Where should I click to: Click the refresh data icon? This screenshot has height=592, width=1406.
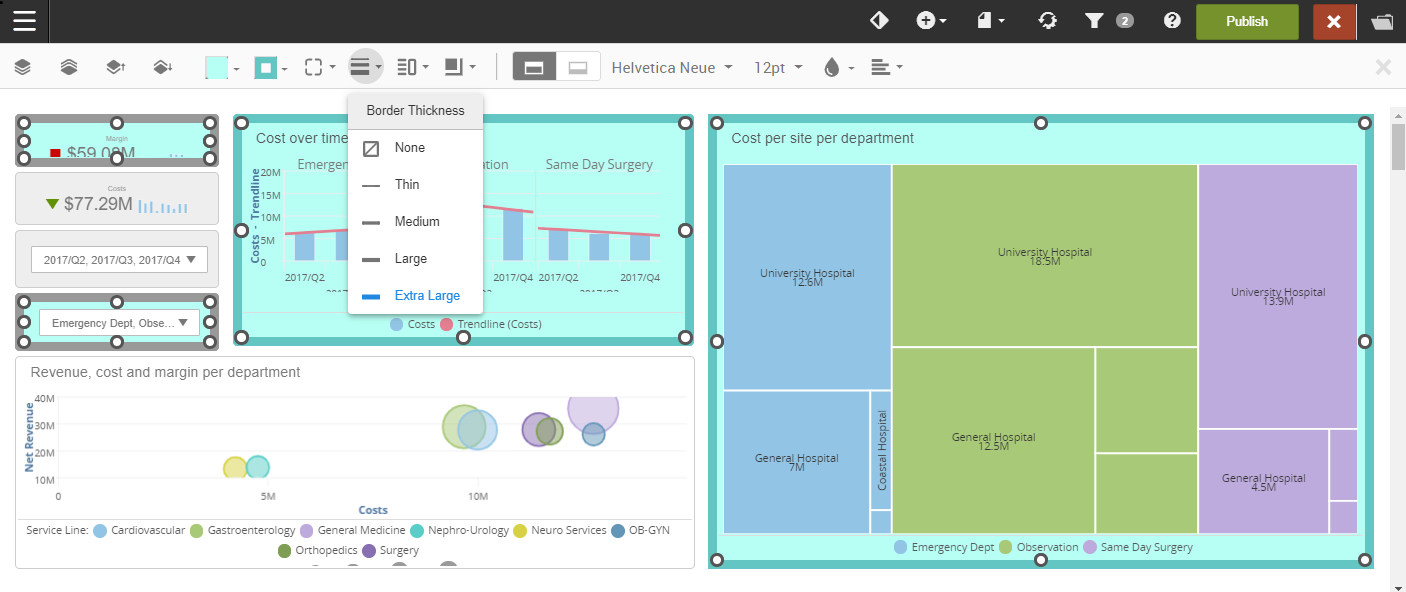tap(1047, 21)
